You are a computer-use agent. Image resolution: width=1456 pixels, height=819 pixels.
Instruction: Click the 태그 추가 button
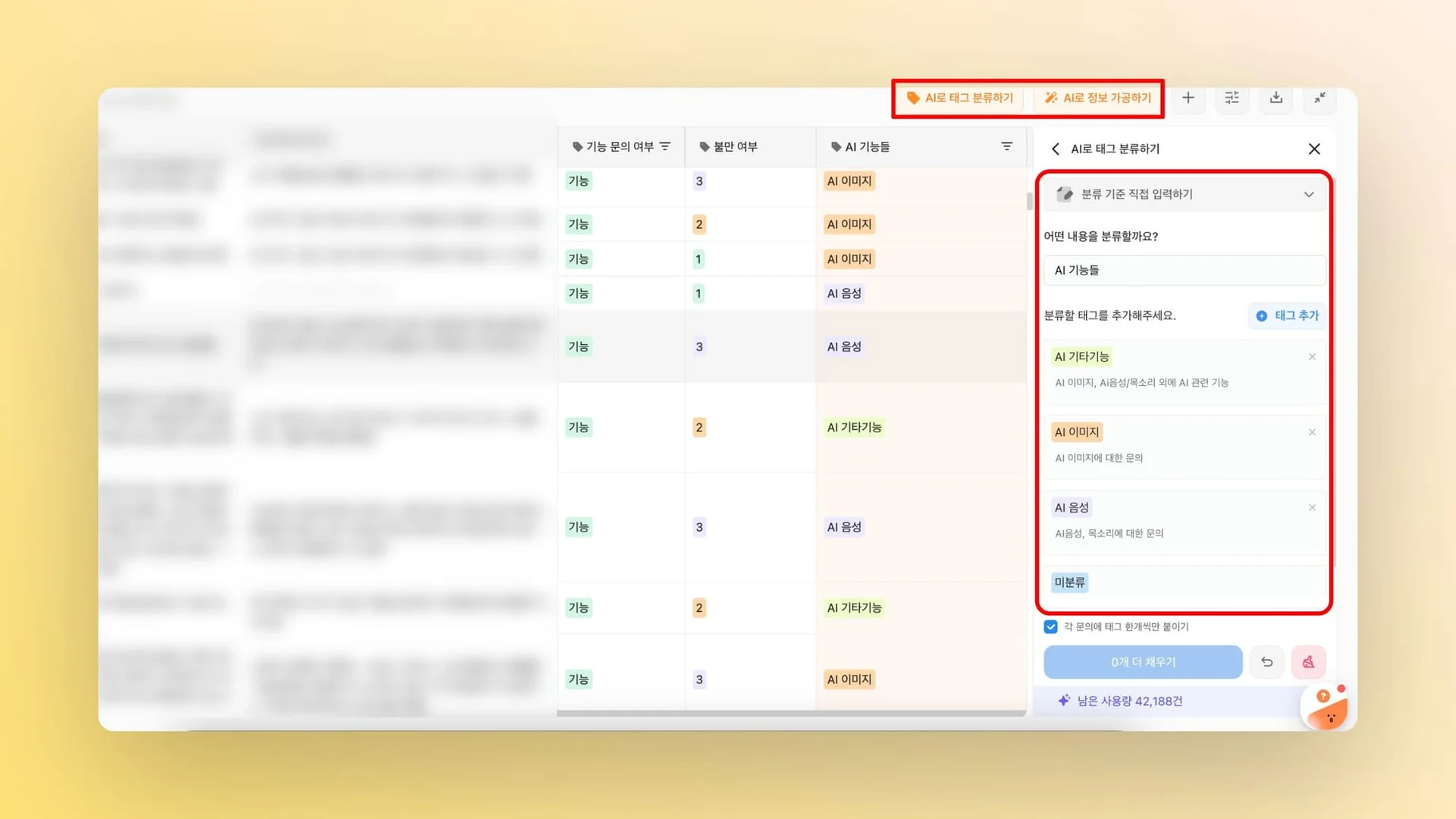tap(1287, 315)
